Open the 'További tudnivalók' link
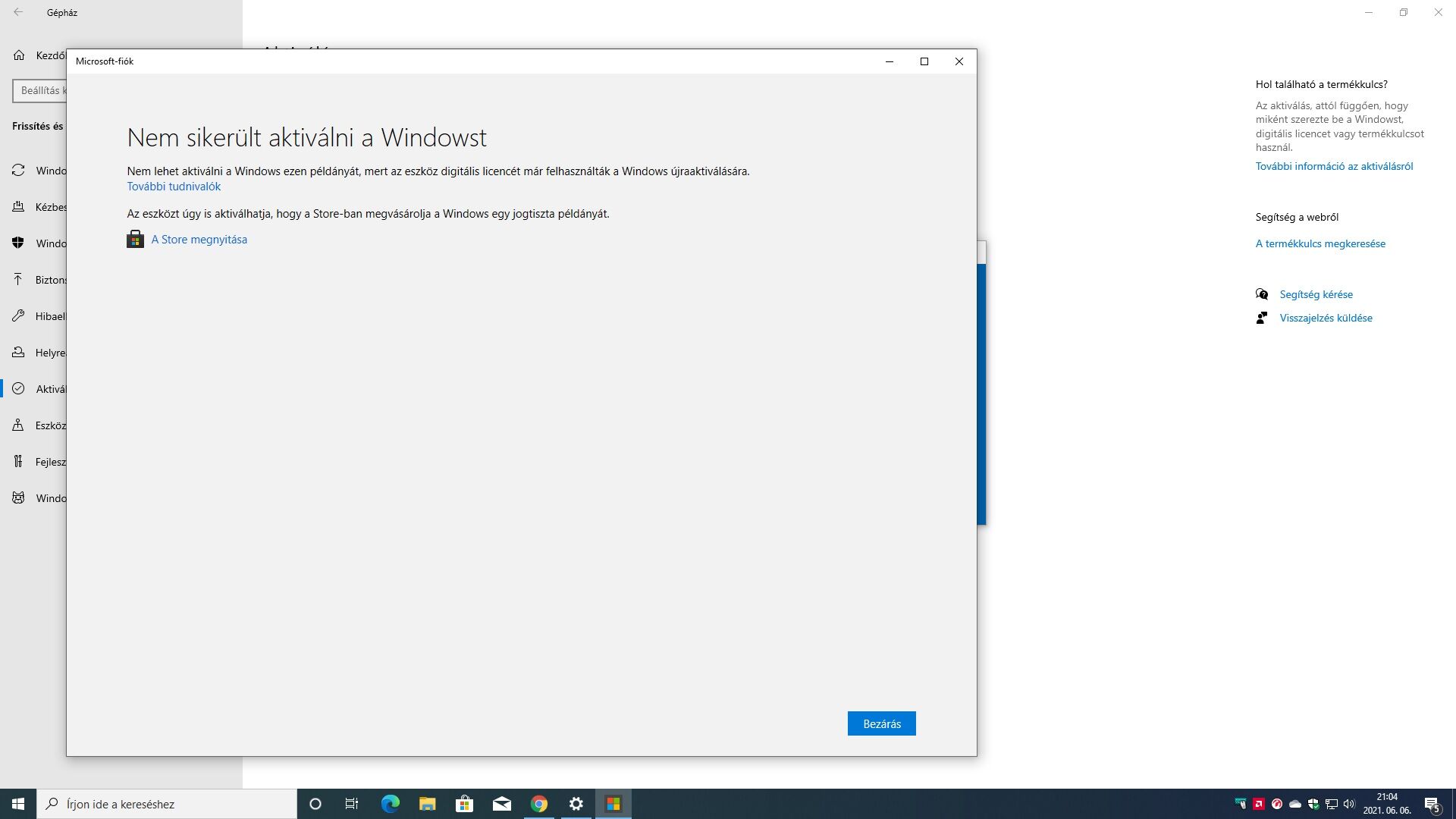 coord(174,187)
